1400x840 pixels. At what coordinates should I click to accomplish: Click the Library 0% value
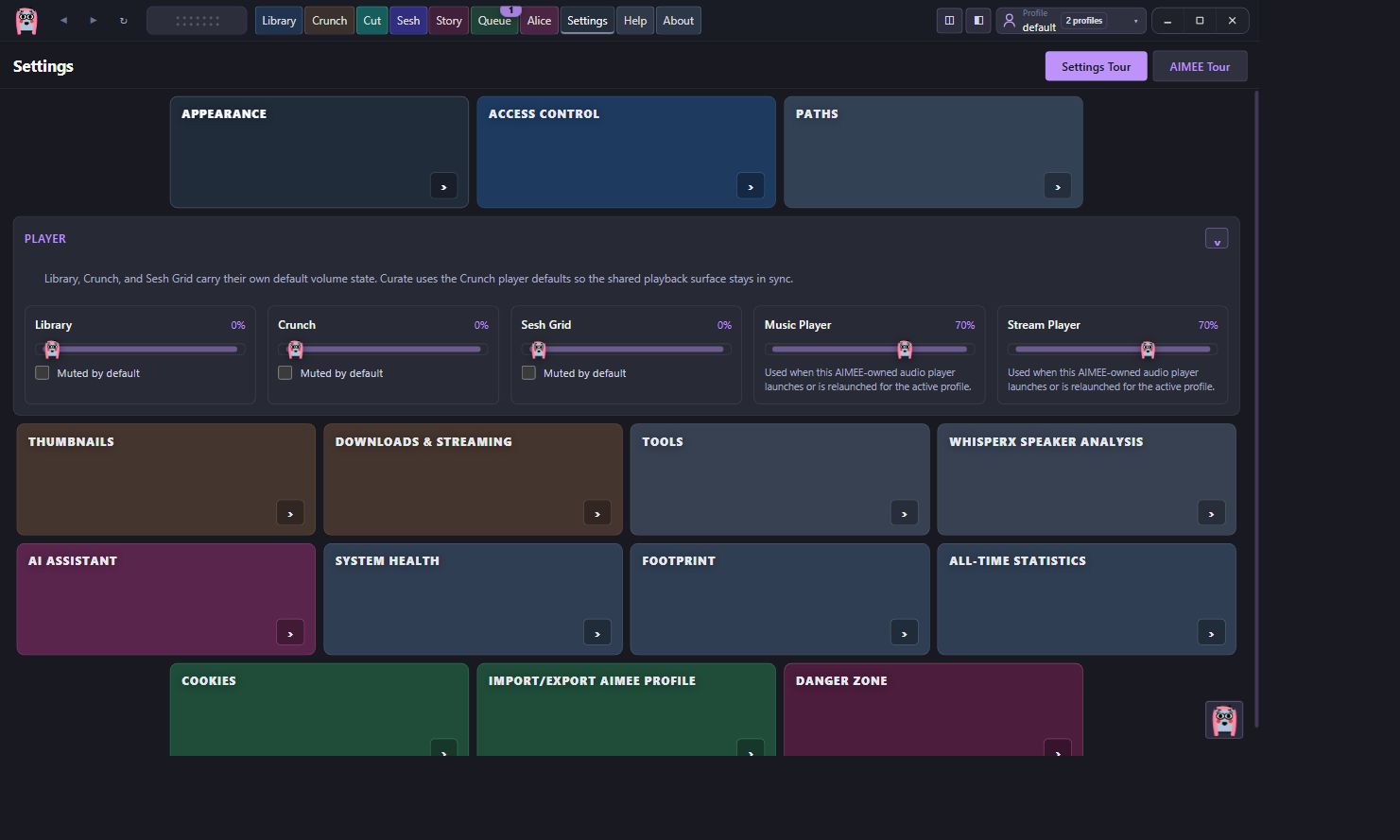[x=238, y=325]
